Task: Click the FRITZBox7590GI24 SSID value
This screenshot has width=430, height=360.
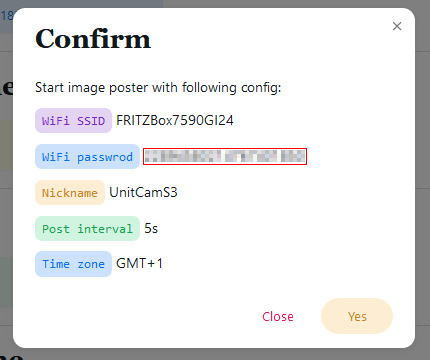Action: click(175, 120)
